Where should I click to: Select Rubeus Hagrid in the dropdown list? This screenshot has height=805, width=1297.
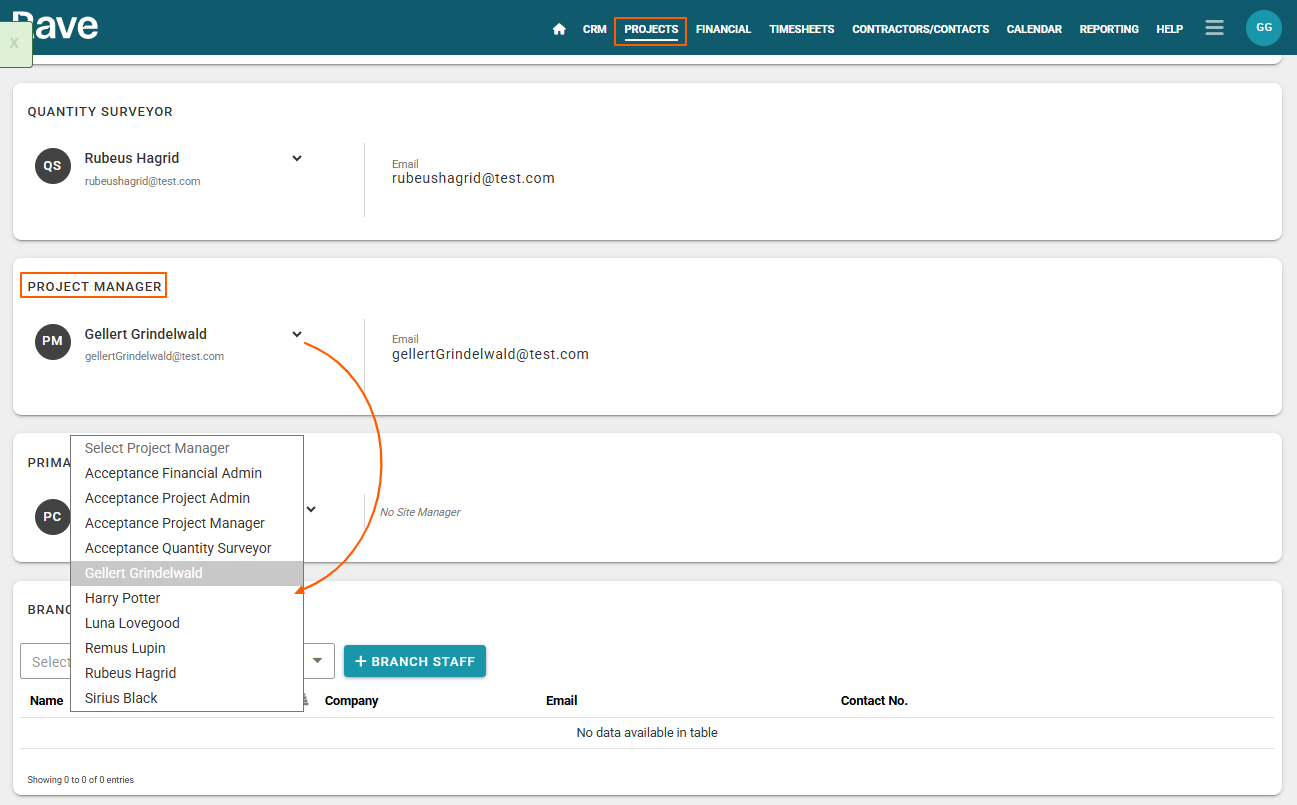(x=187, y=673)
